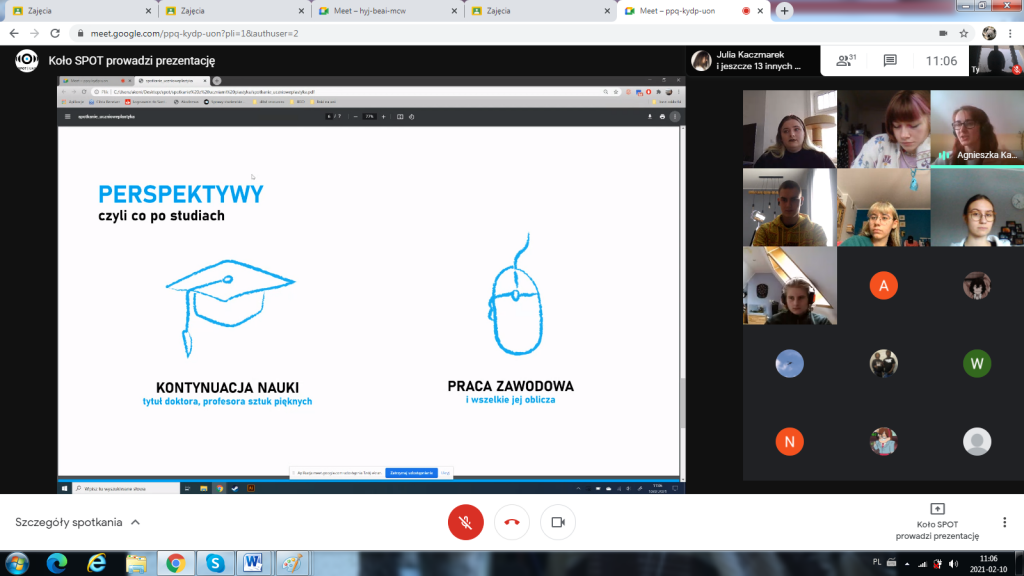Toggle the camera button in the call bar
1024x576 pixels.
pos(558,522)
